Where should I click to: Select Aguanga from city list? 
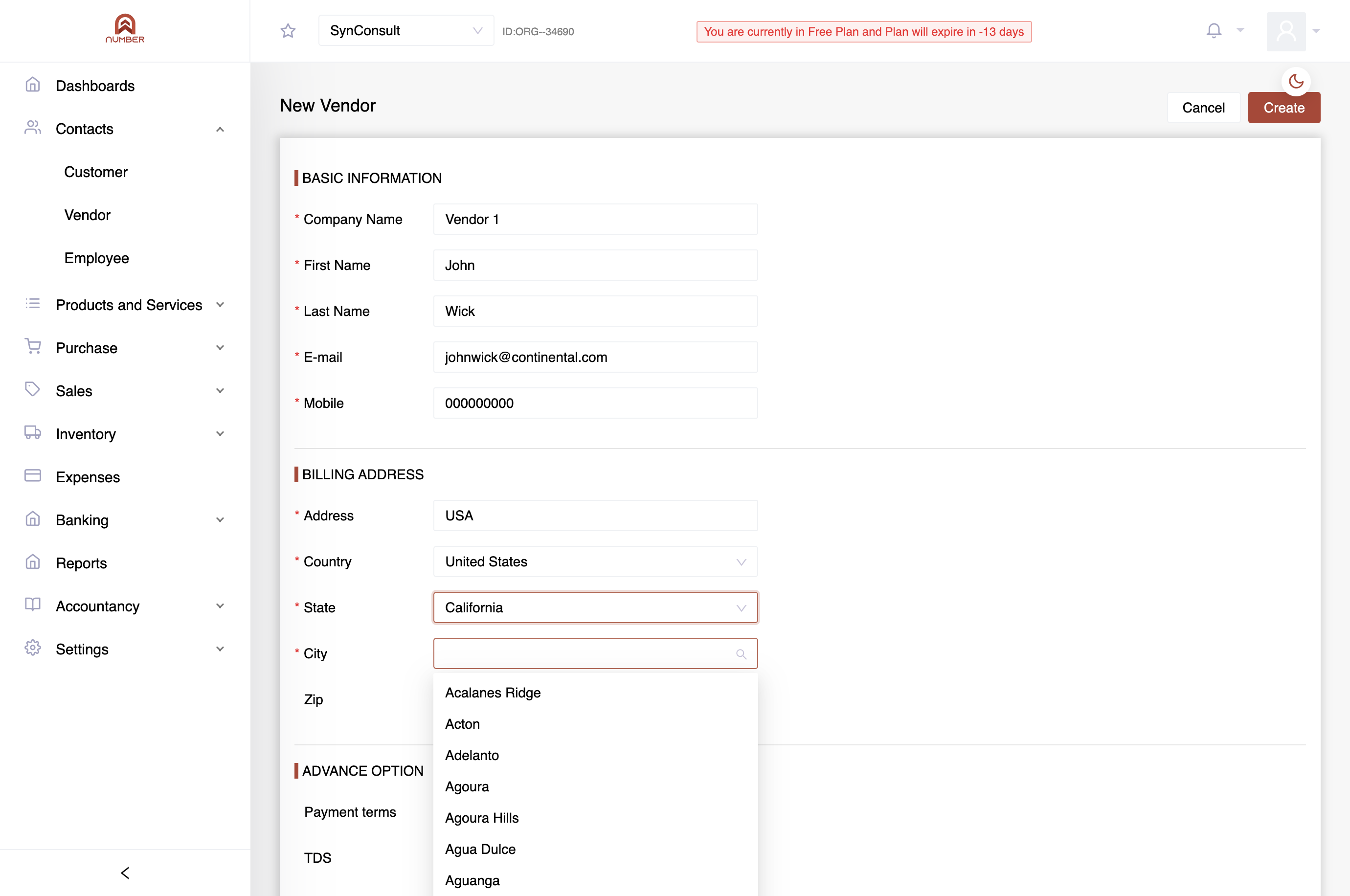pos(595,880)
